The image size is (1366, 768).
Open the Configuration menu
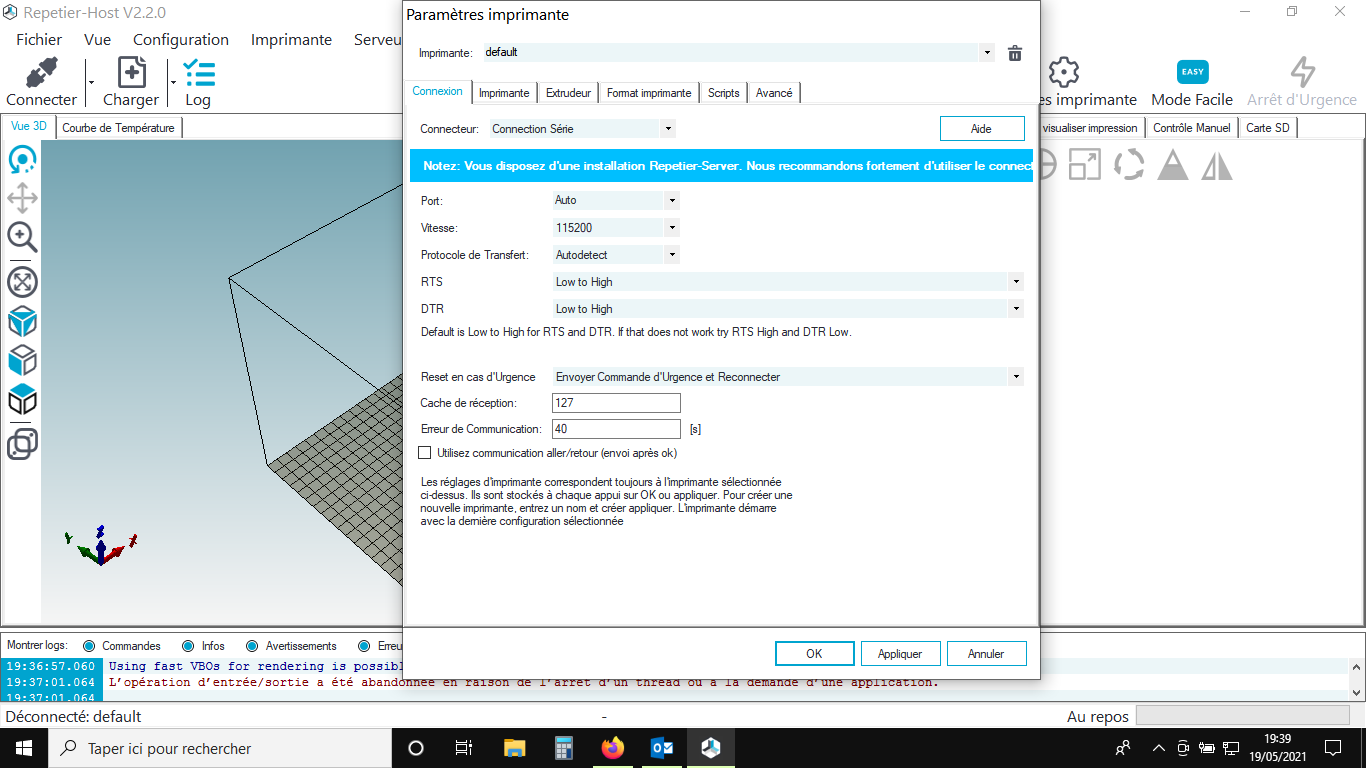pos(181,40)
